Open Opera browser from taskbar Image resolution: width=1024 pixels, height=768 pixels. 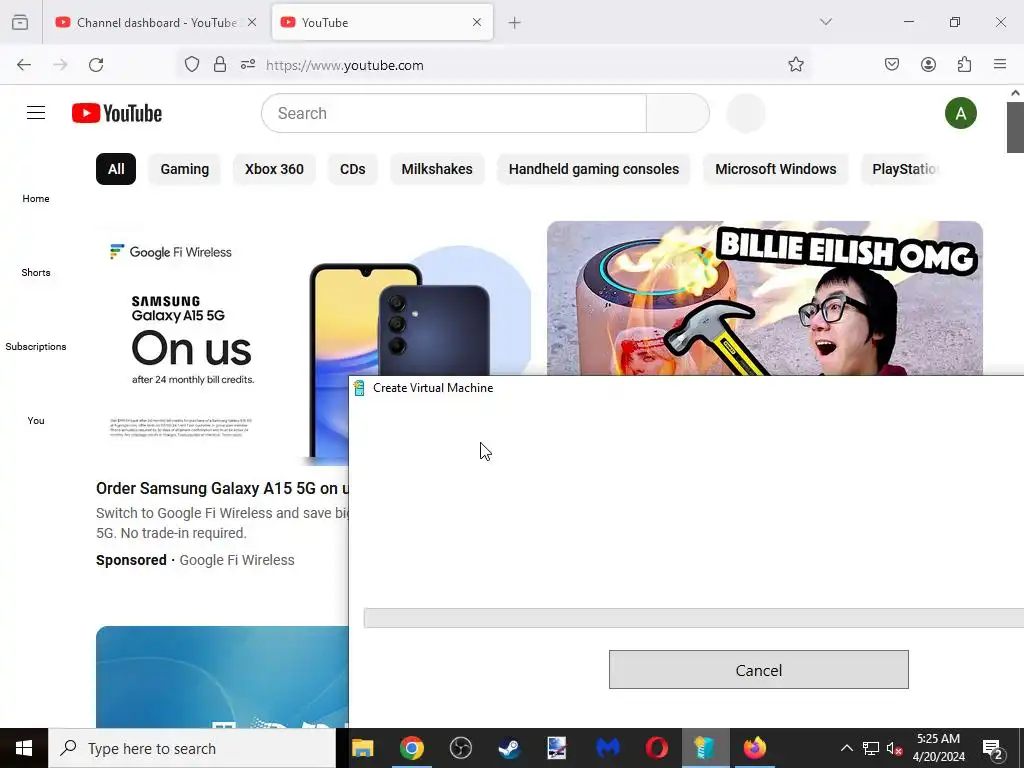point(656,748)
